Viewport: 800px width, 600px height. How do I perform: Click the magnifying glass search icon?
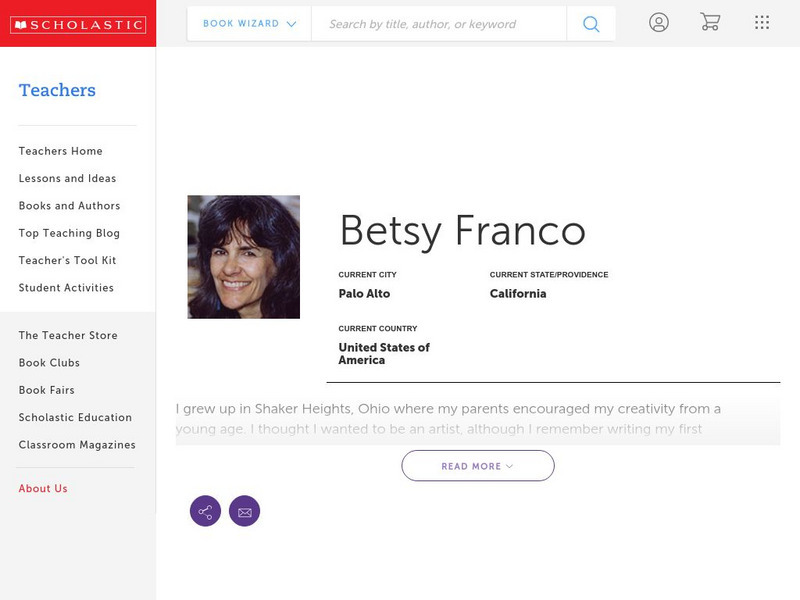(x=591, y=24)
